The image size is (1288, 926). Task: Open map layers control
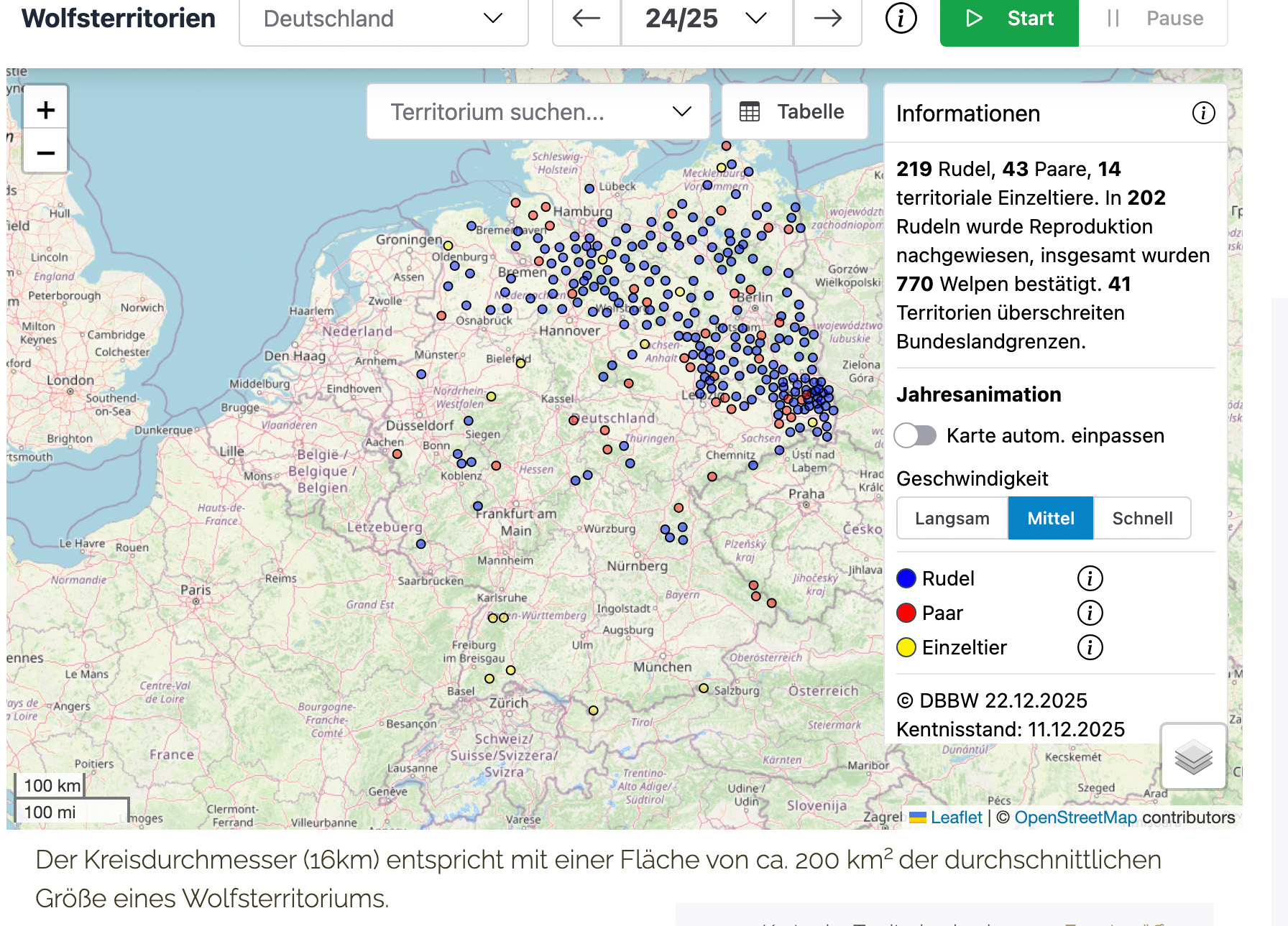pos(1193,756)
